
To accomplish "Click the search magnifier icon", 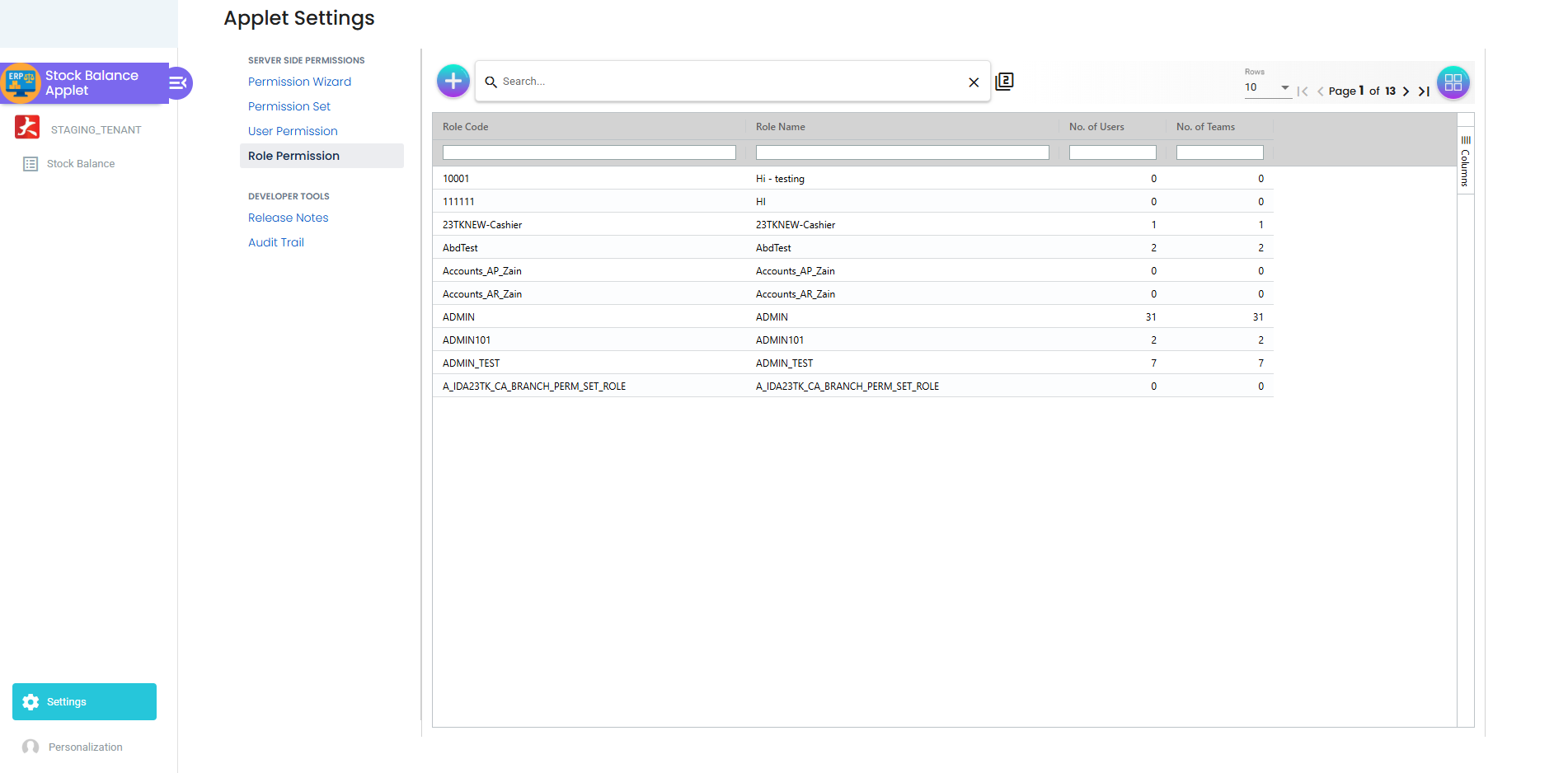I will click(x=491, y=82).
